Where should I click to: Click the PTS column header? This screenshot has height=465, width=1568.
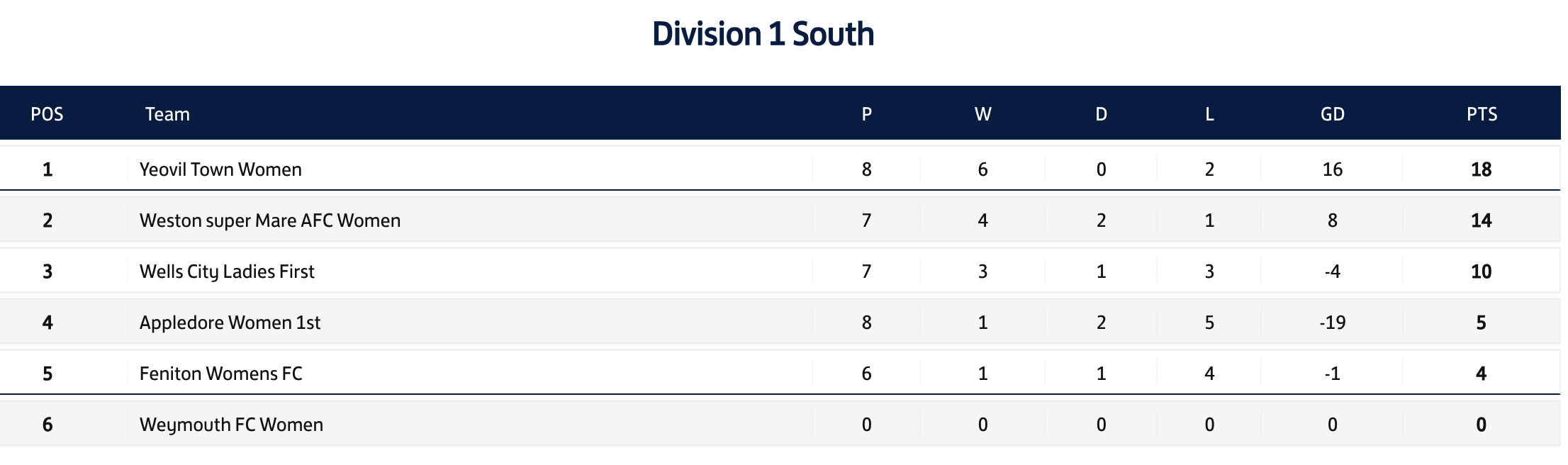(x=1482, y=114)
